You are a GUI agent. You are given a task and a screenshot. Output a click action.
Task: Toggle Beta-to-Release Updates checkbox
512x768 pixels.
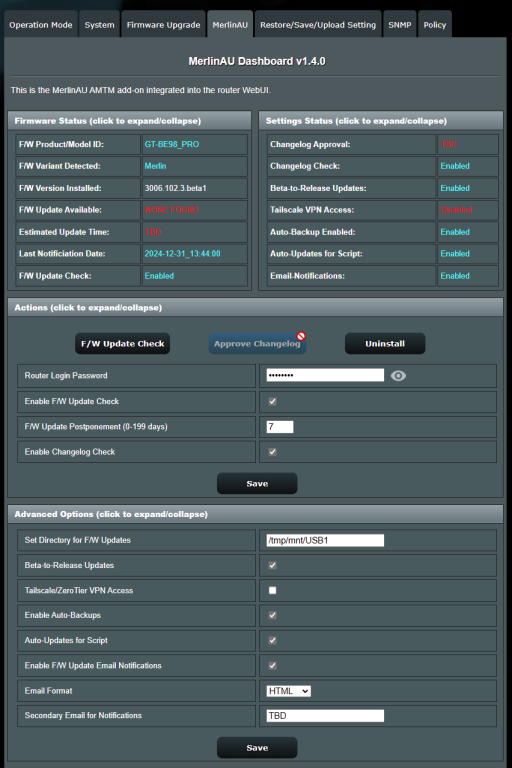point(273,565)
